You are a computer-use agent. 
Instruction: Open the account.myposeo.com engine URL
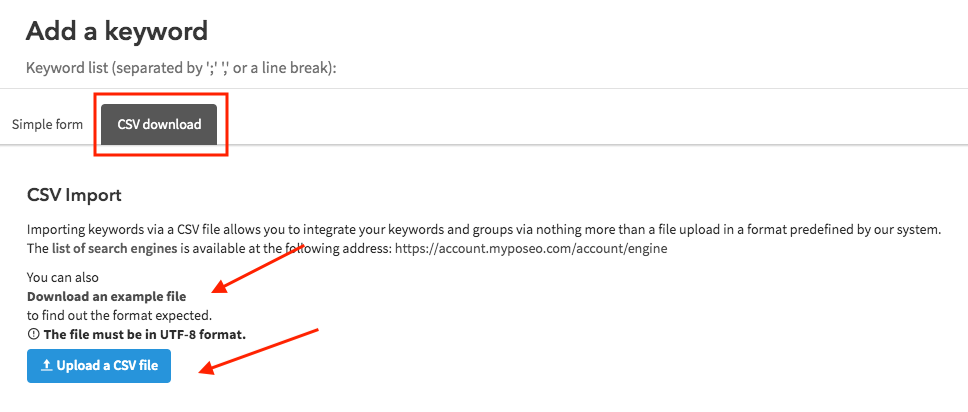coord(531,250)
